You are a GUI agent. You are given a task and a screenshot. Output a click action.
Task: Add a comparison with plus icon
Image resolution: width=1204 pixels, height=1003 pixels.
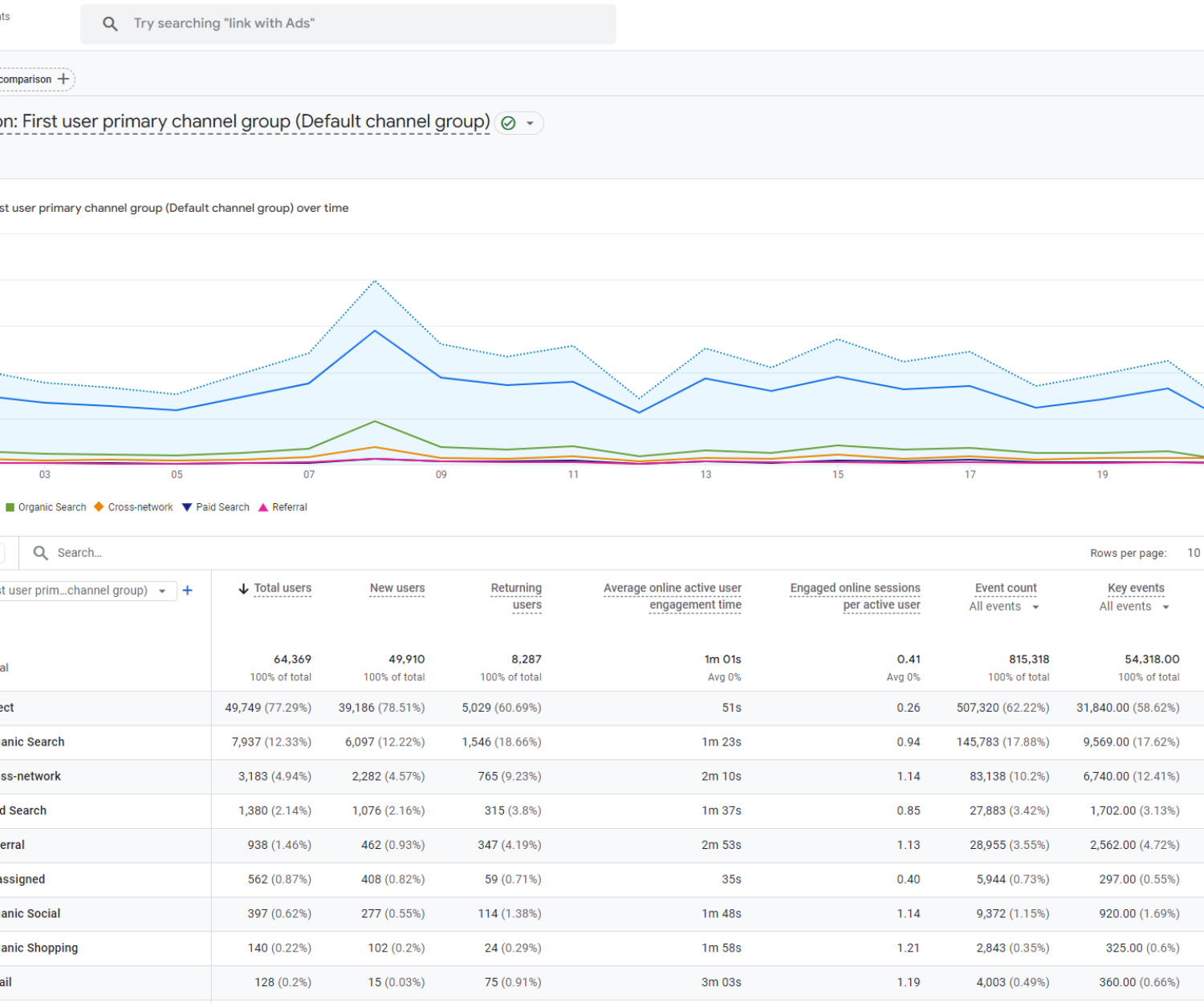click(x=63, y=79)
